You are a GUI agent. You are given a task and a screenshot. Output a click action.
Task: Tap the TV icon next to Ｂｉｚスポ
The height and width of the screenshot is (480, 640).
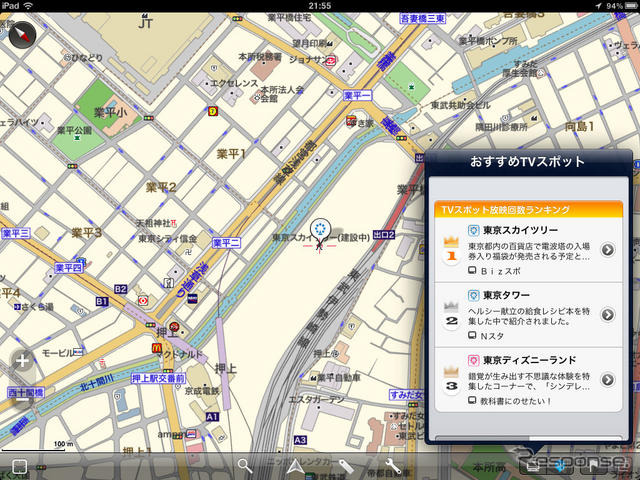point(472,270)
